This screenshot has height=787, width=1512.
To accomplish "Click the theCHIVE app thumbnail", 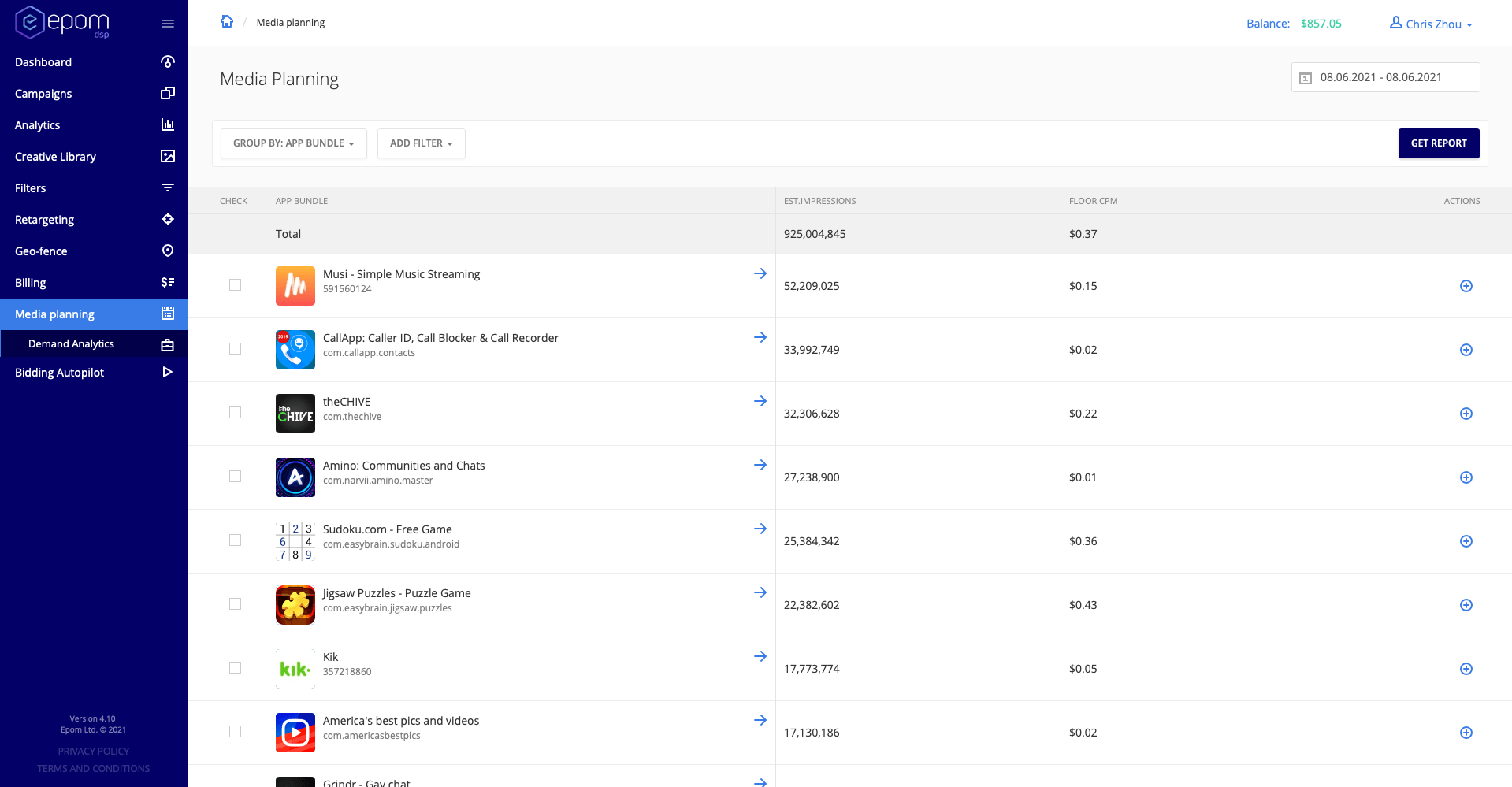I will pos(295,414).
